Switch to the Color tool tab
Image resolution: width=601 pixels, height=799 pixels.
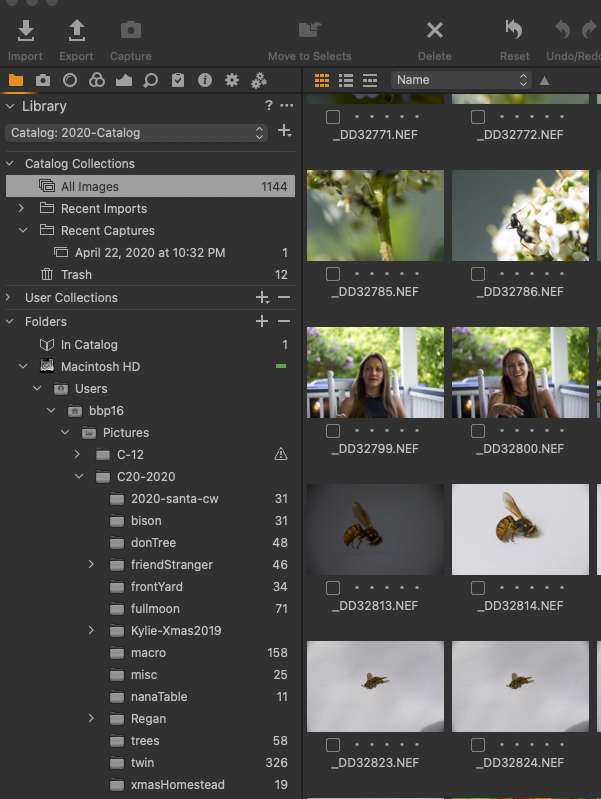click(96, 80)
